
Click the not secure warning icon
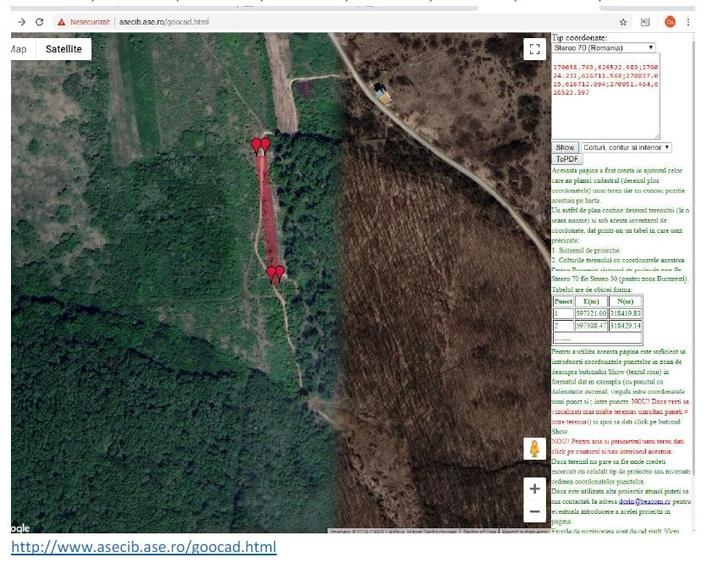pyautogui.click(x=61, y=22)
